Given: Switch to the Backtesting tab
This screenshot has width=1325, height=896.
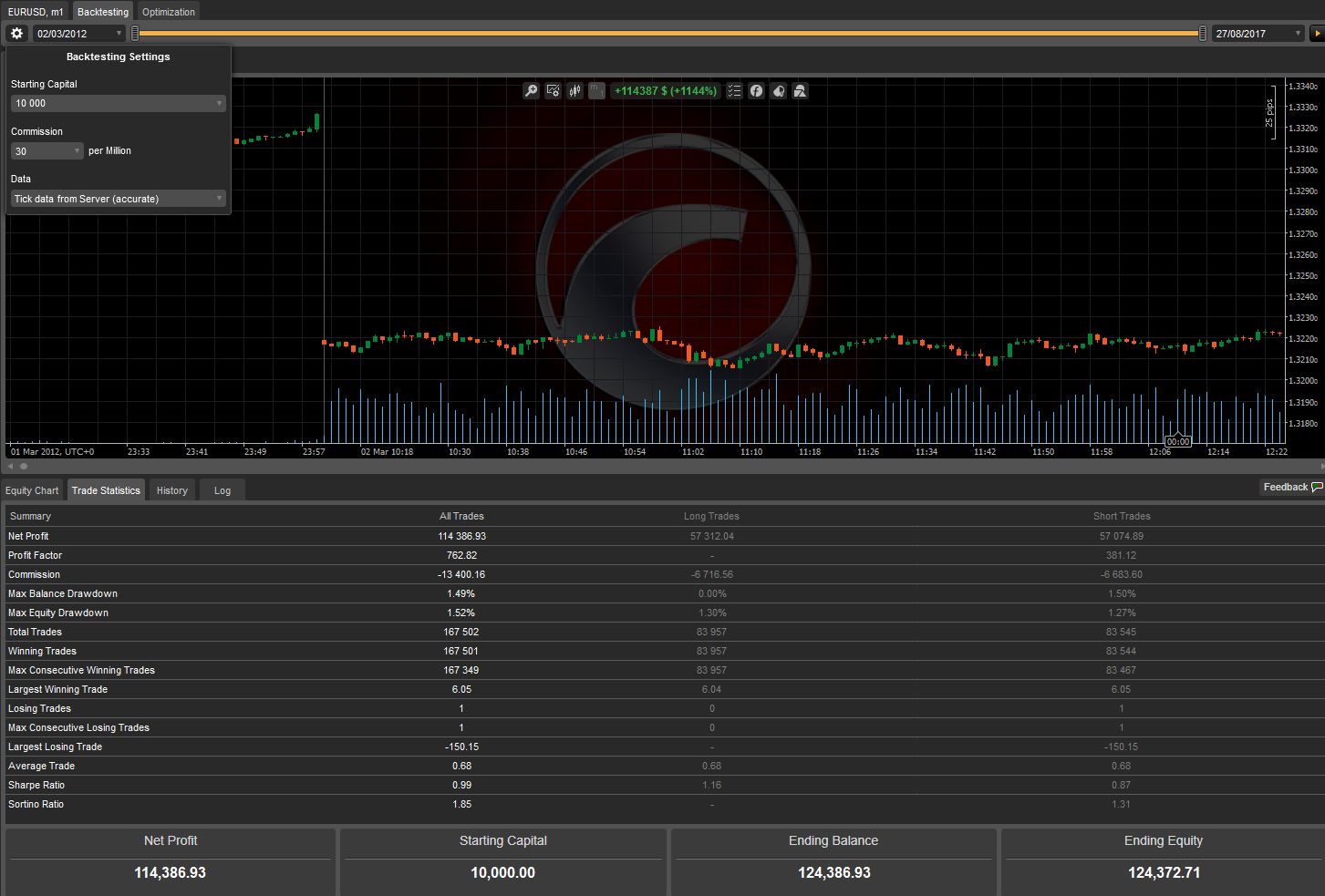Looking at the screenshot, I should [x=103, y=12].
